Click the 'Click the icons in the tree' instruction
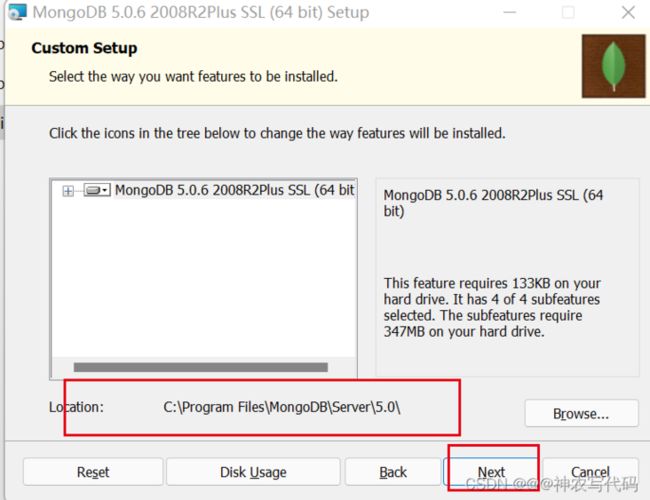650x500 pixels. tap(277, 133)
